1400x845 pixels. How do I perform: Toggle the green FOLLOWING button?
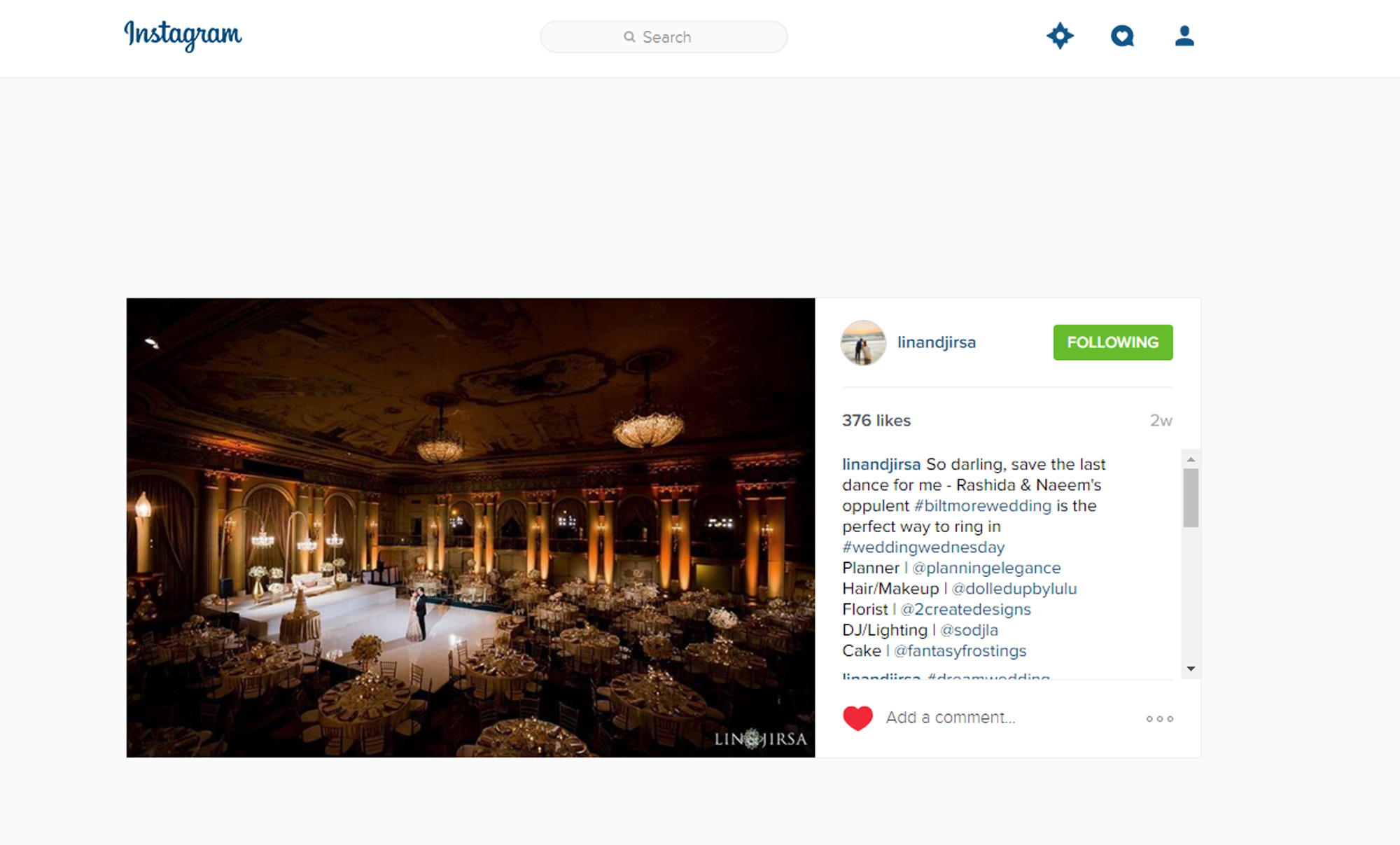(x=1112, y=342)
